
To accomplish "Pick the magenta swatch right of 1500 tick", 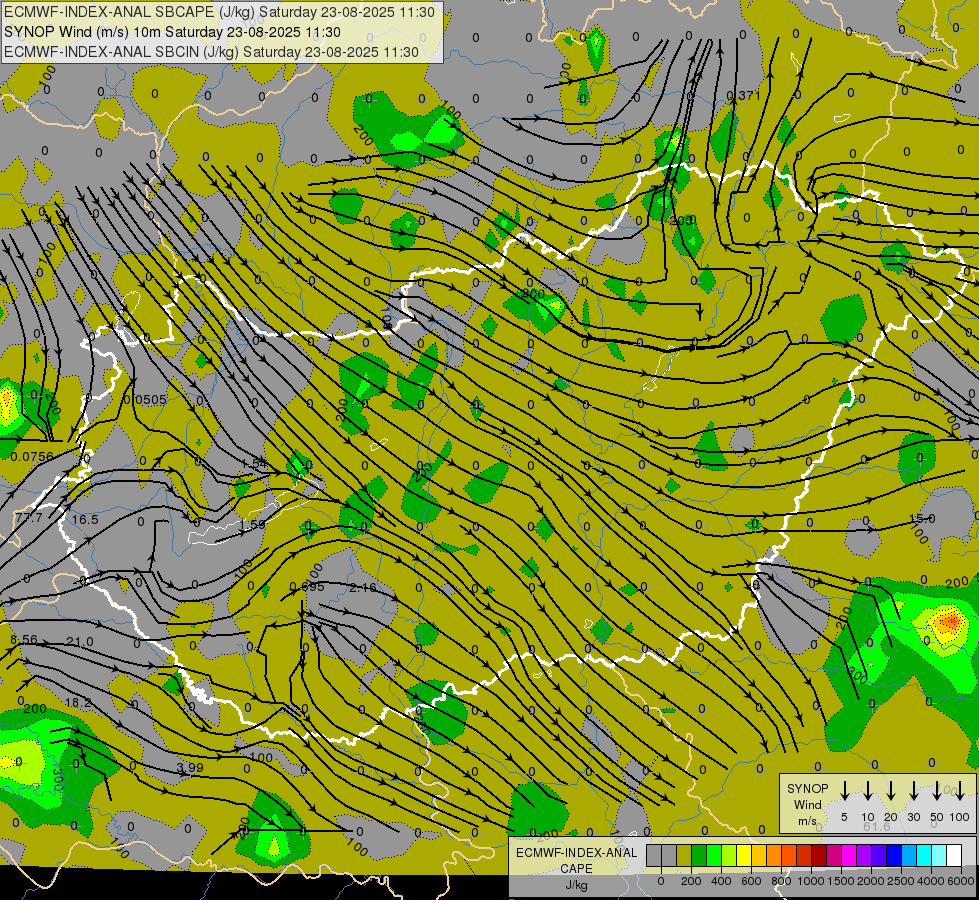I will coord(849,855).
